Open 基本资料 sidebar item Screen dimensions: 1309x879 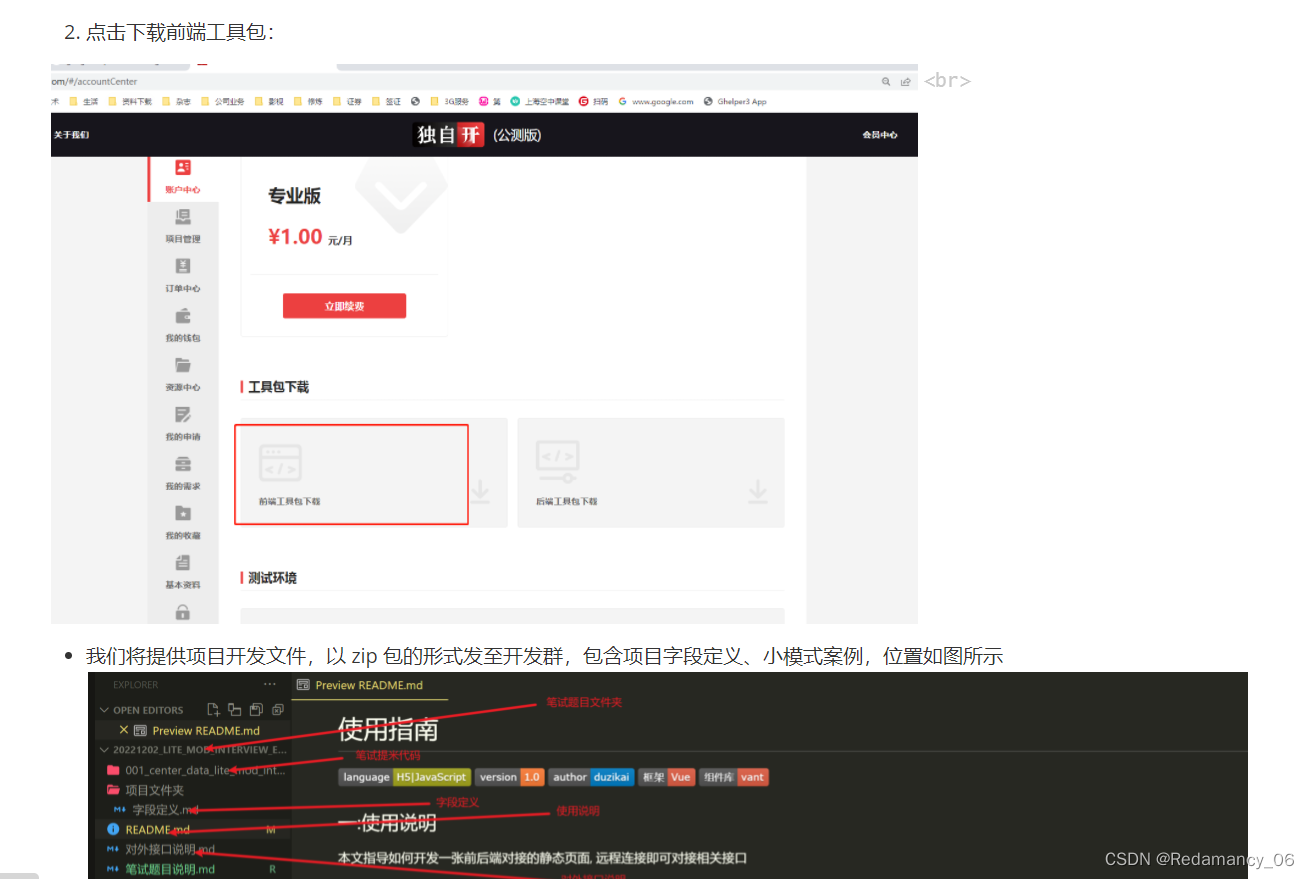(183, 572)
